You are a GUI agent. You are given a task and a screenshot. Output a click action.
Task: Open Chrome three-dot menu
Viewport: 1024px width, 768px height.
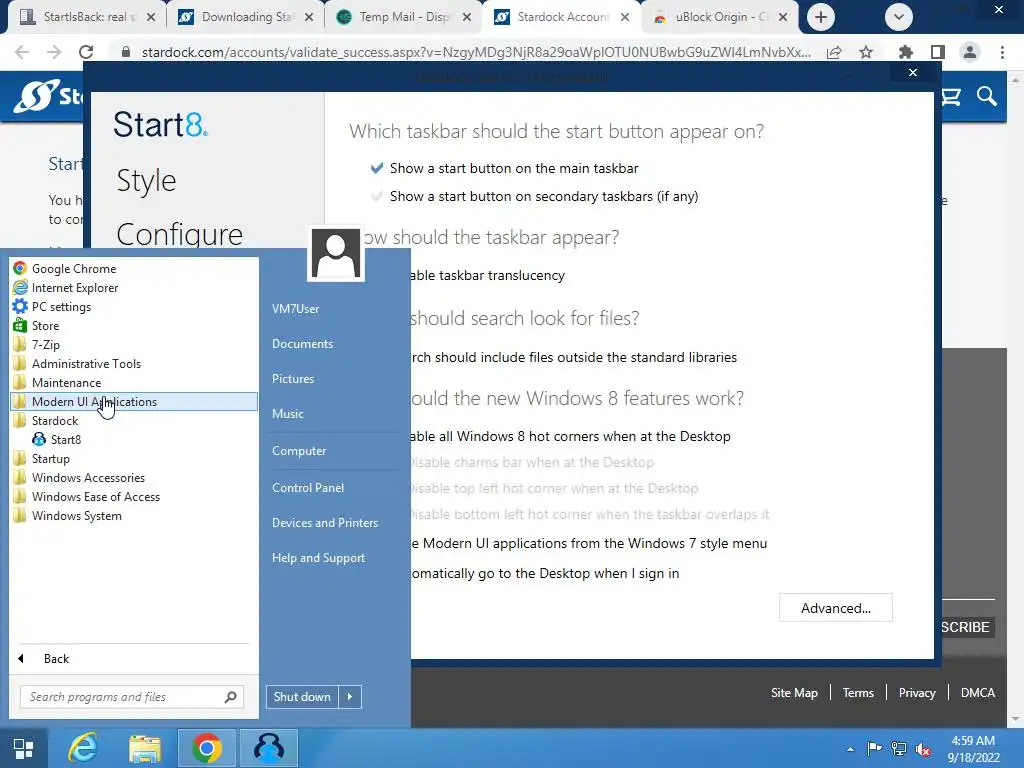1002,52
